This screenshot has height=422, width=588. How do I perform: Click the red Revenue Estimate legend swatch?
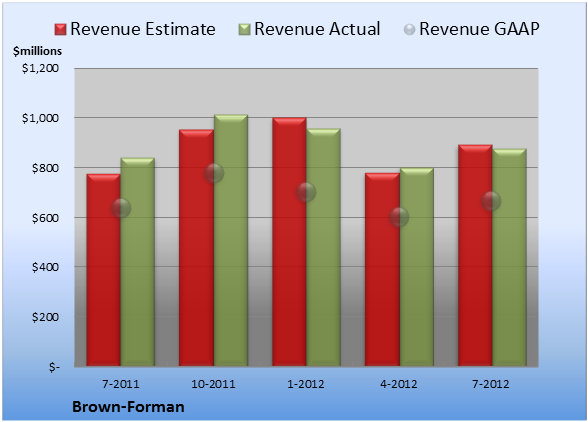(60, 30)
